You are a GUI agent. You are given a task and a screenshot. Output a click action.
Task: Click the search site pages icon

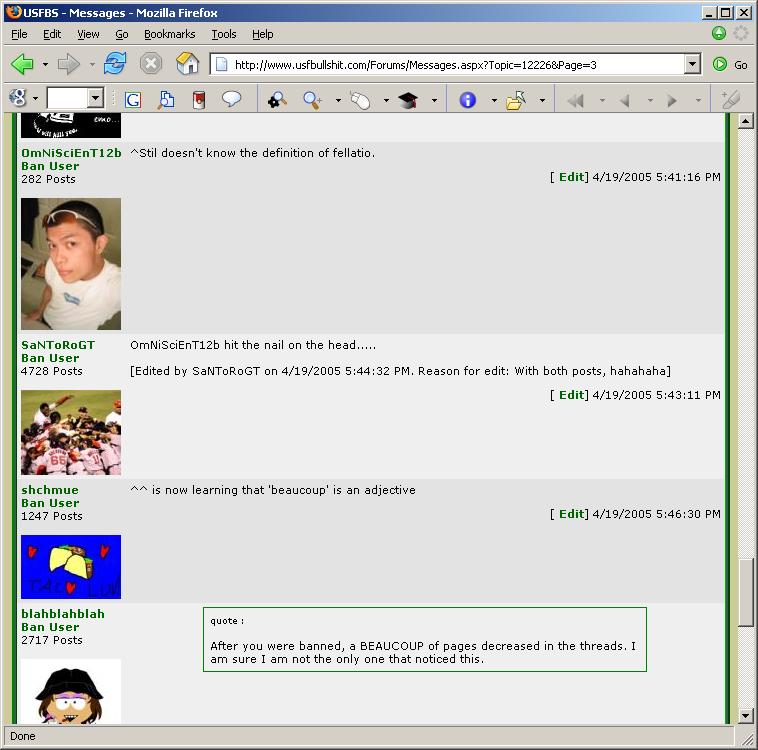(166, 99)
